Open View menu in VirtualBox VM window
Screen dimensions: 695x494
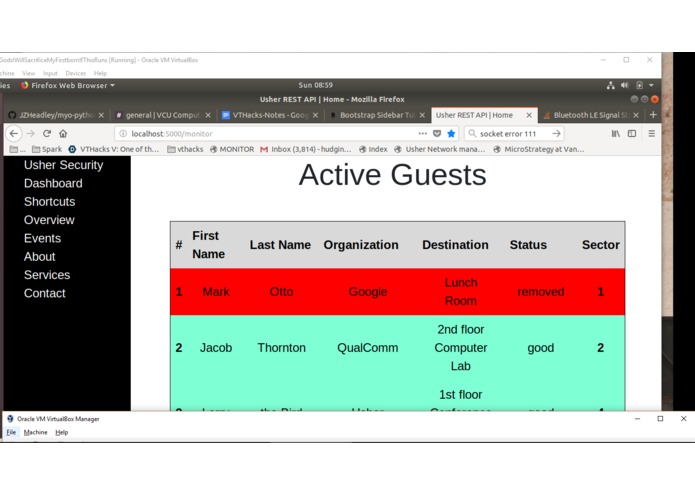(x=28, y=73)
